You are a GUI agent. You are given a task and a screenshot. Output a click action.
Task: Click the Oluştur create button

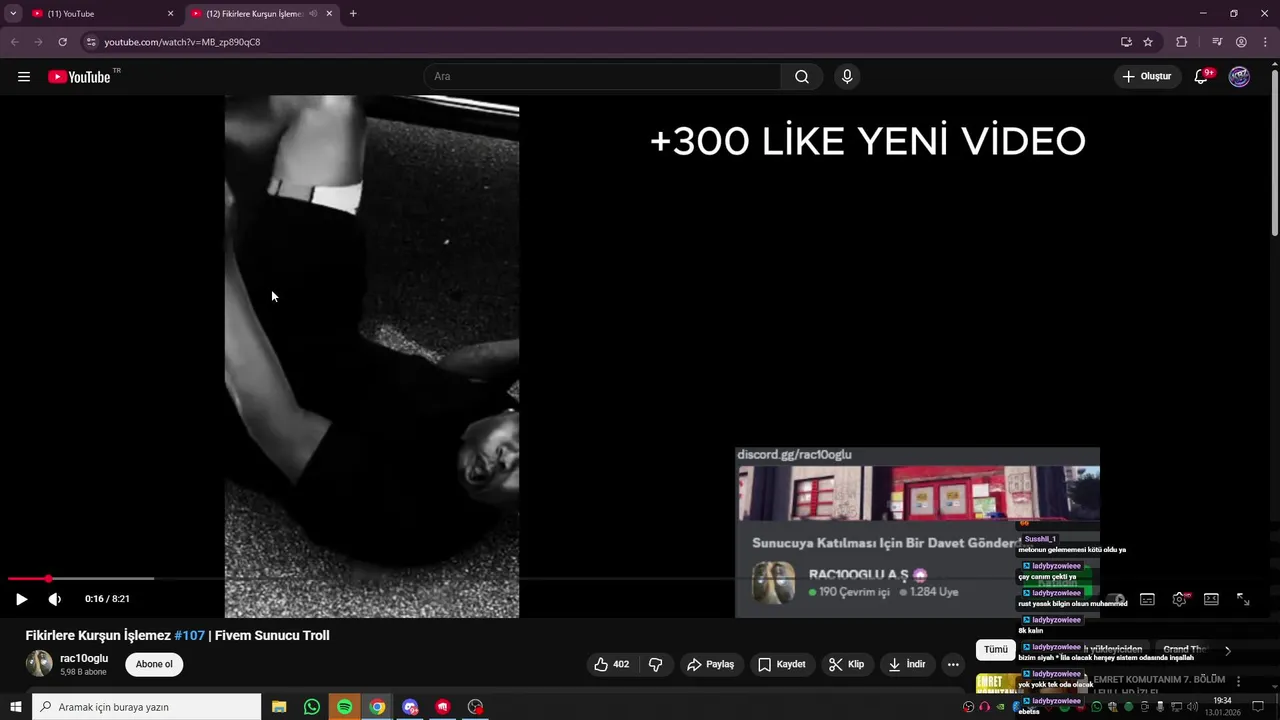1146,77
